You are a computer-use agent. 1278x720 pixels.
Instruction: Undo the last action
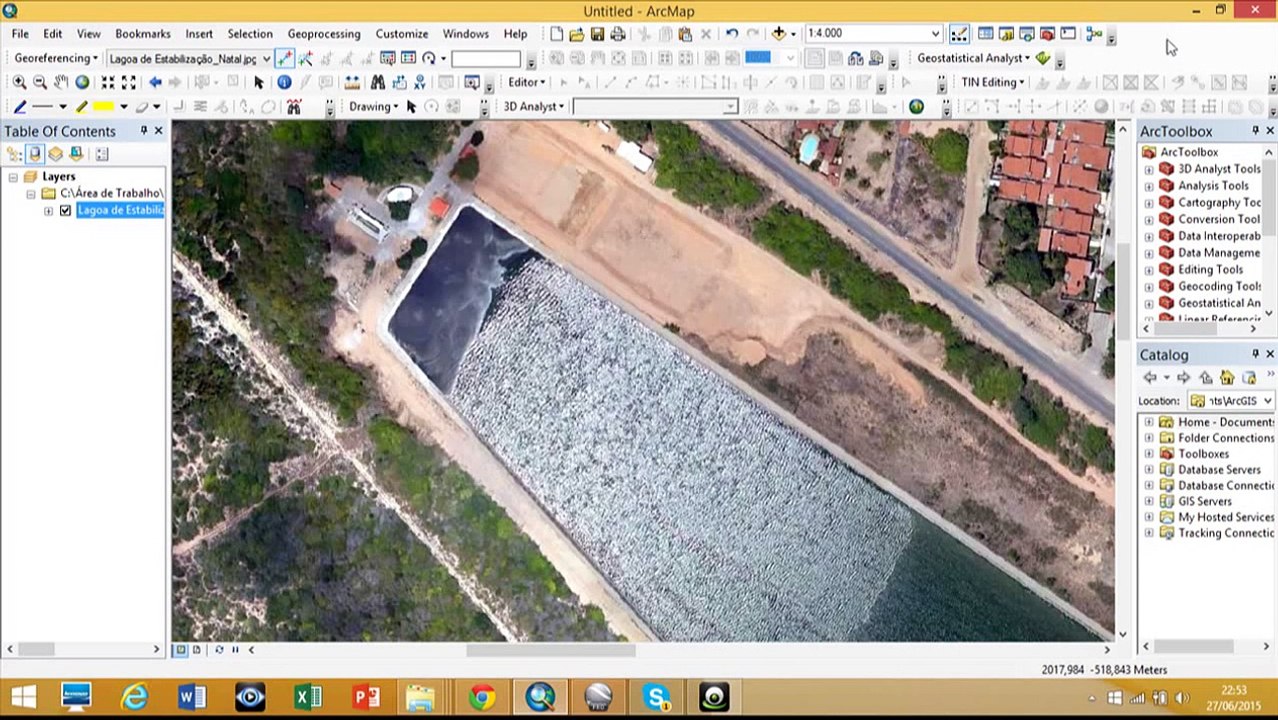[732, 33]
